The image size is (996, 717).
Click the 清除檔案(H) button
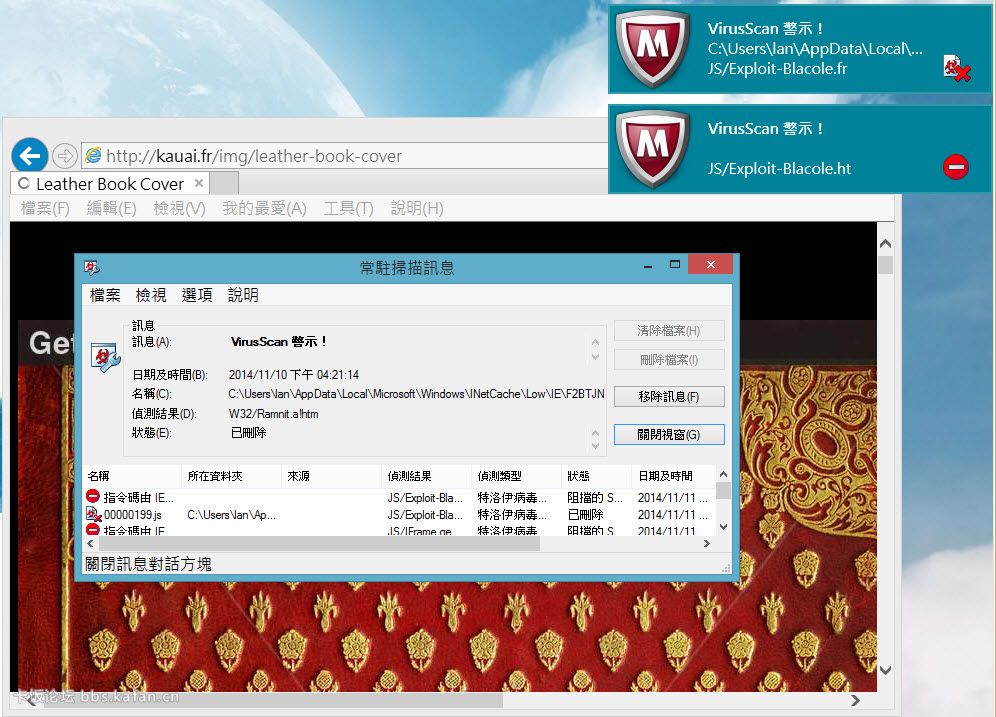tap(669, 331)
